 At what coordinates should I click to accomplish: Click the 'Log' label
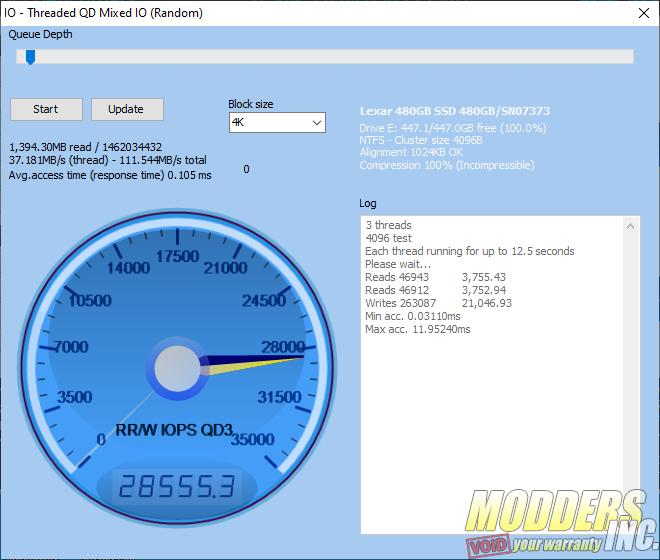click(x=368, y=203)
